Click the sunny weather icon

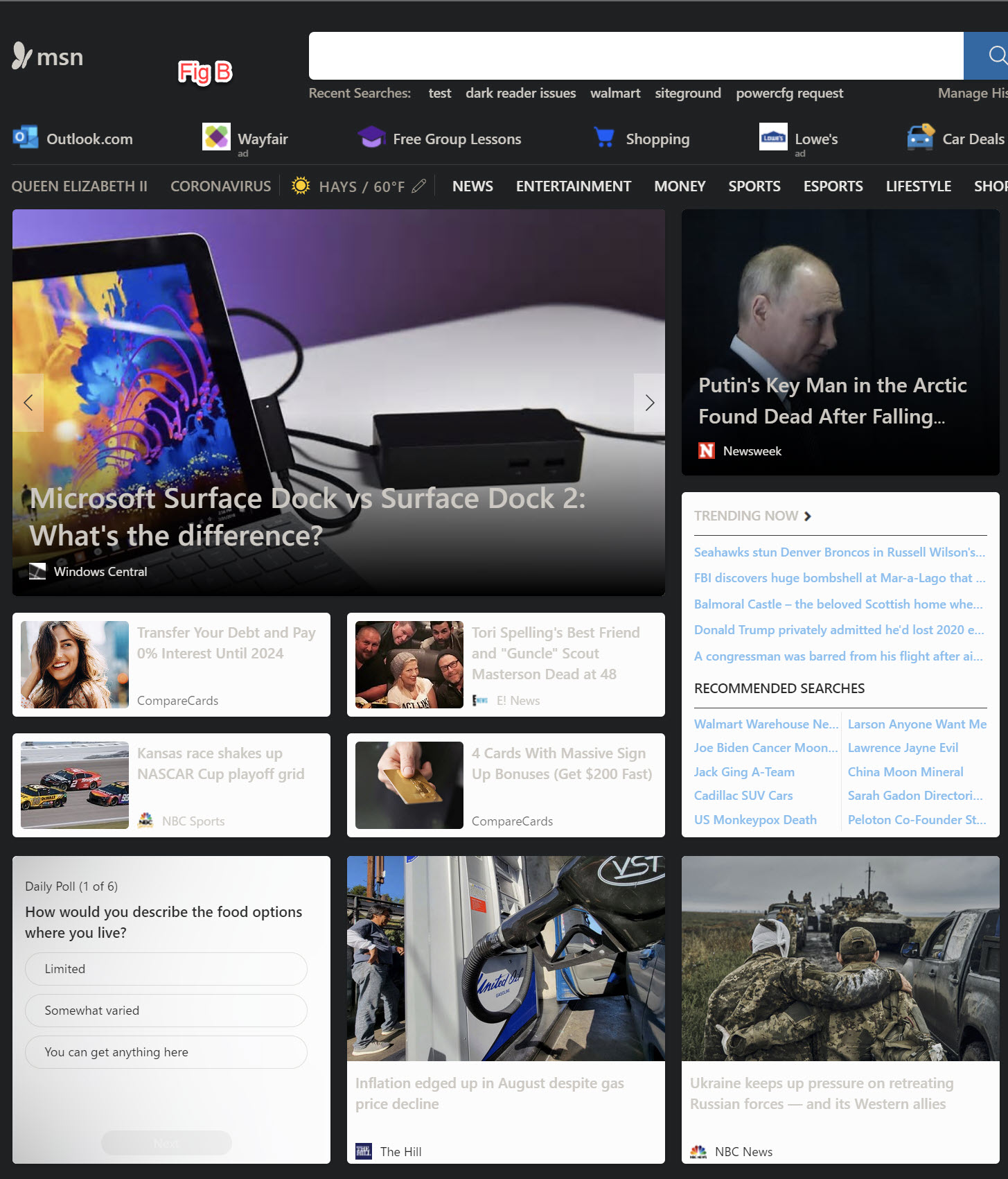(301, 186)
